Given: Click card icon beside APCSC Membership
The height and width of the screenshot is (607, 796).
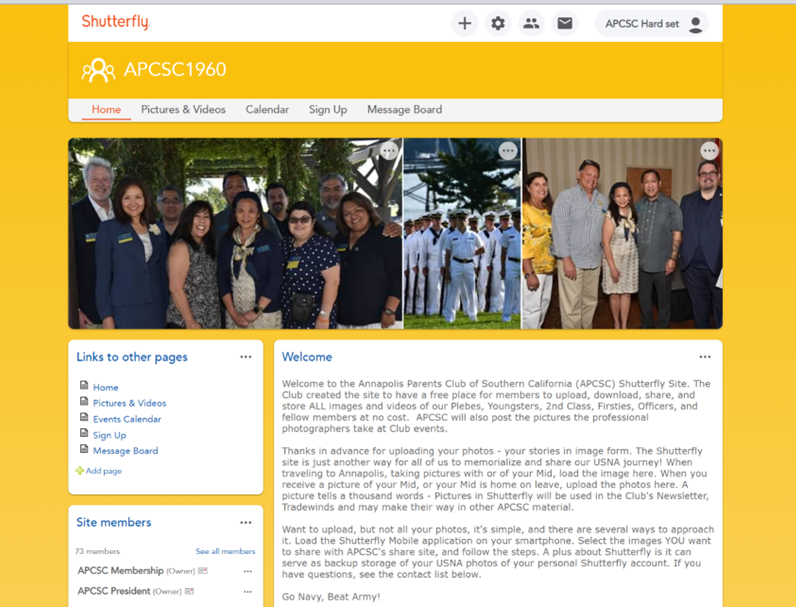Looking at the screenshot, I should pos(203,571).
